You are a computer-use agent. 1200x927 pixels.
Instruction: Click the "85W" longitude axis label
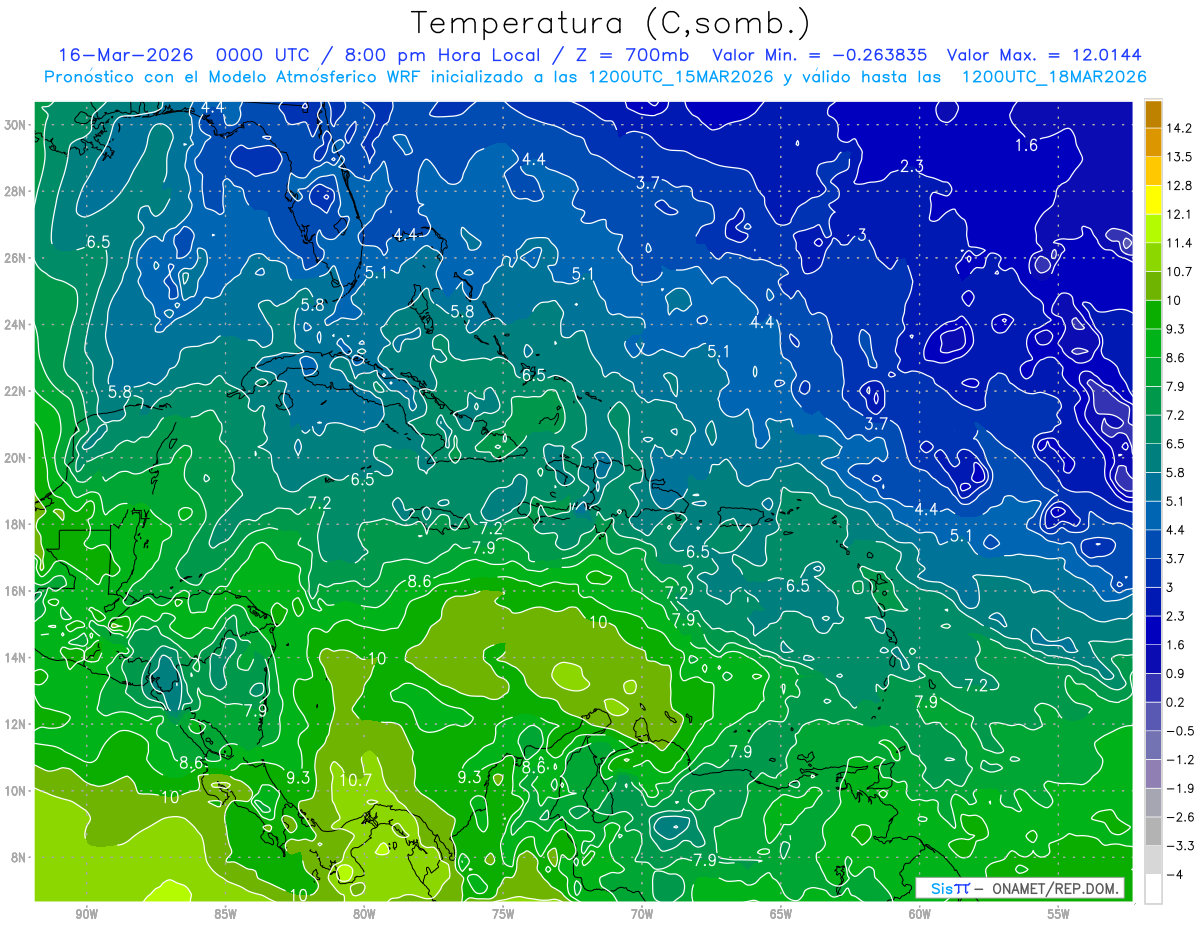click(x=225, y=914)
